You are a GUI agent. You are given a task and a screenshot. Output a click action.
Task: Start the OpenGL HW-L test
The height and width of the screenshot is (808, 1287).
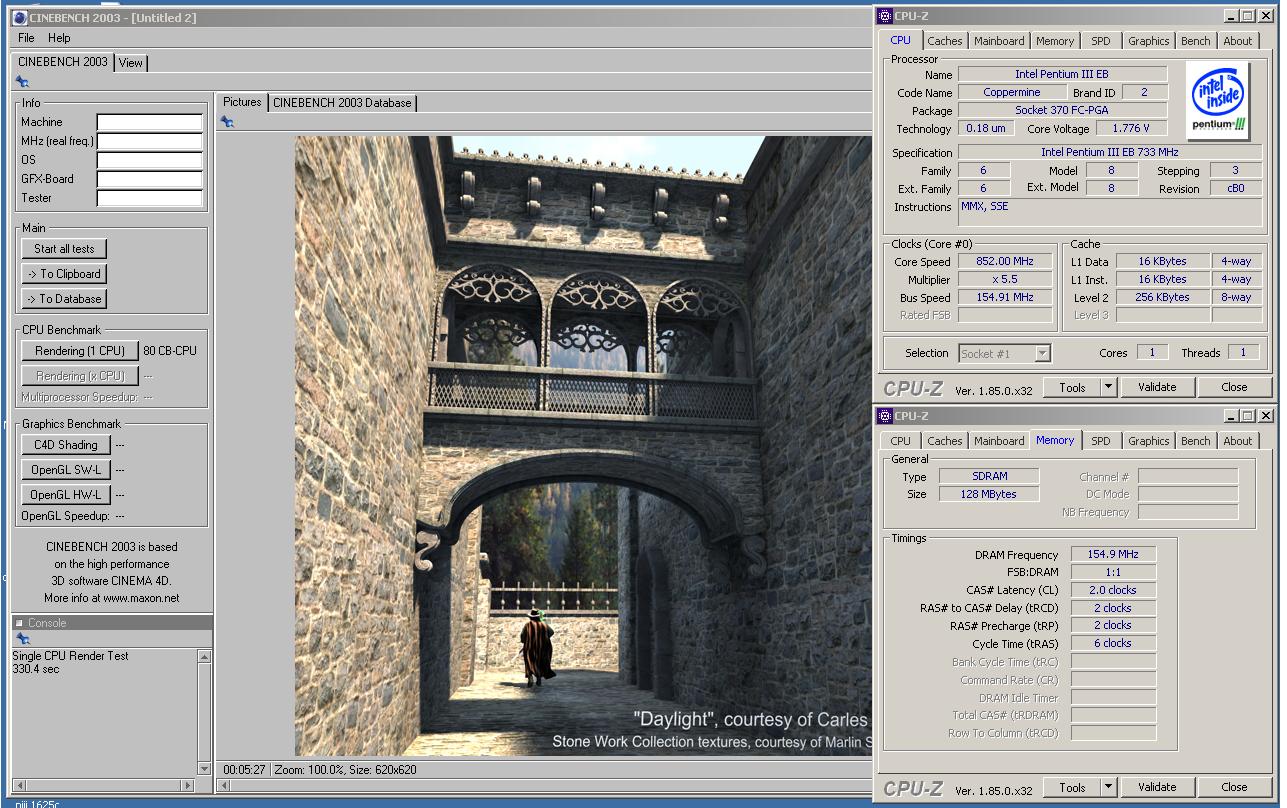[x=65, y=495]
